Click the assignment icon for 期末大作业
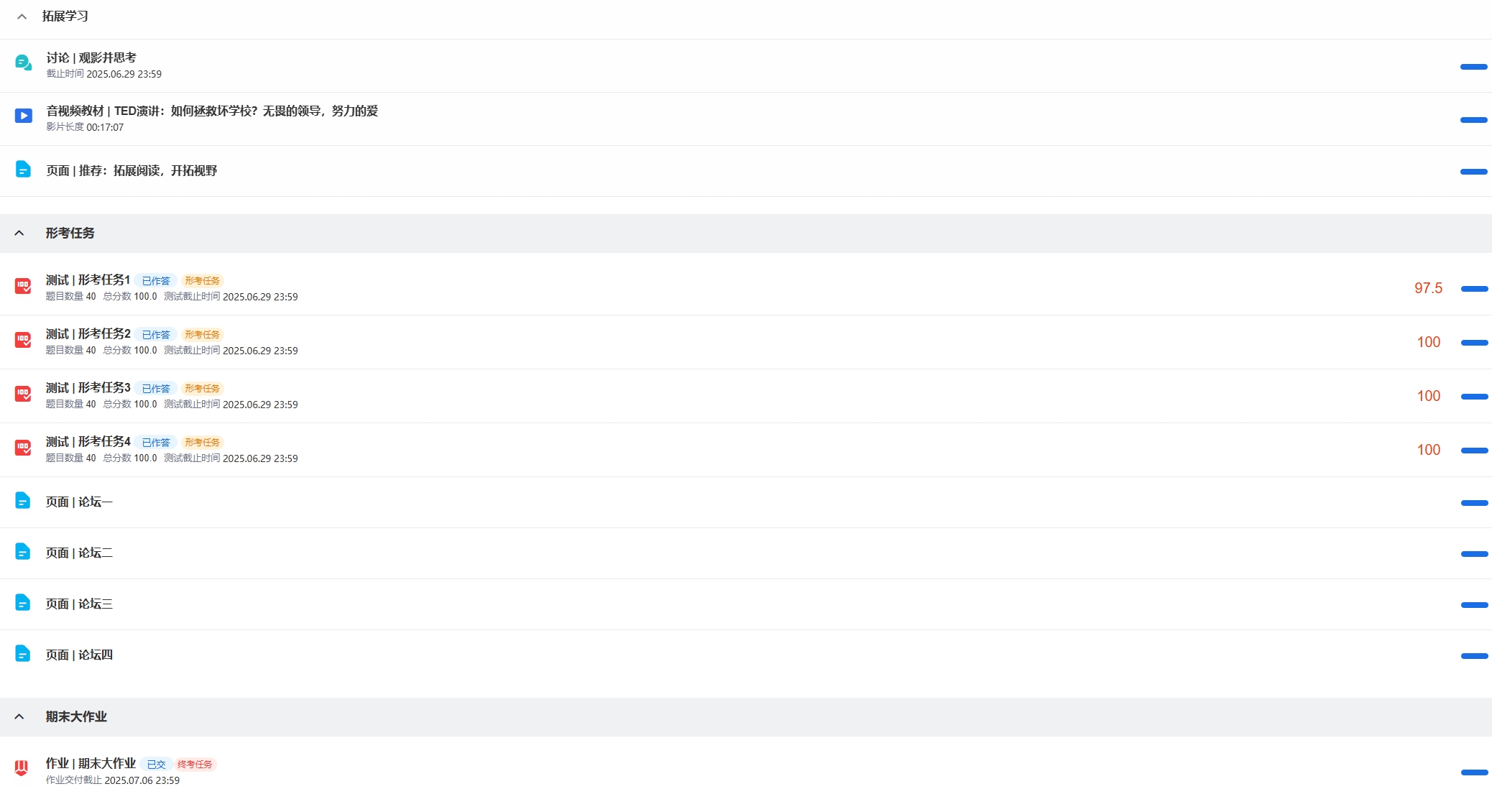This screenshot has width=1492, height=812. pyautogui.click(x=22, y=769)
